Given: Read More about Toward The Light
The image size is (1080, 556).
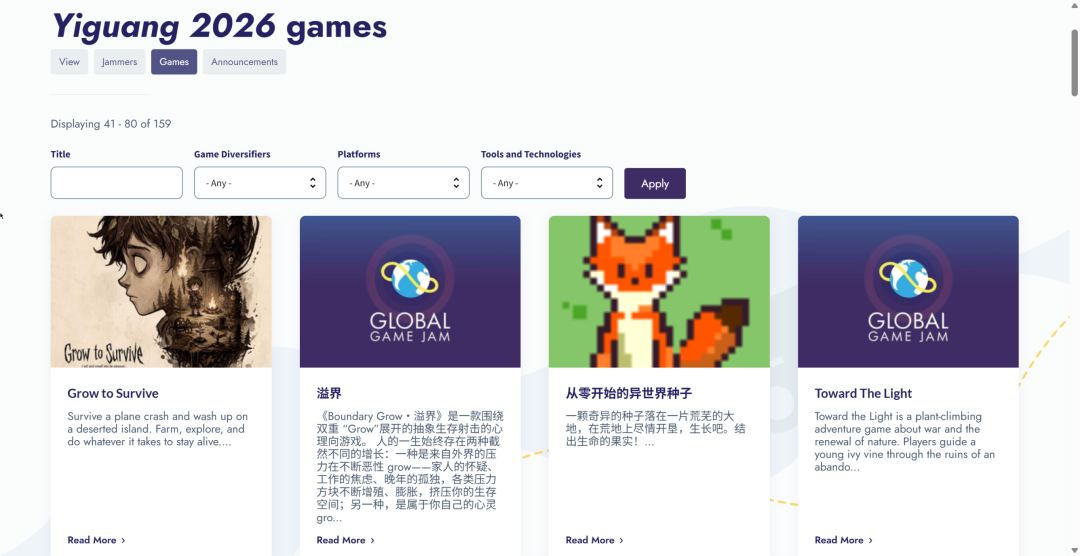Looking at the screenshot, I should pos(844,540).
